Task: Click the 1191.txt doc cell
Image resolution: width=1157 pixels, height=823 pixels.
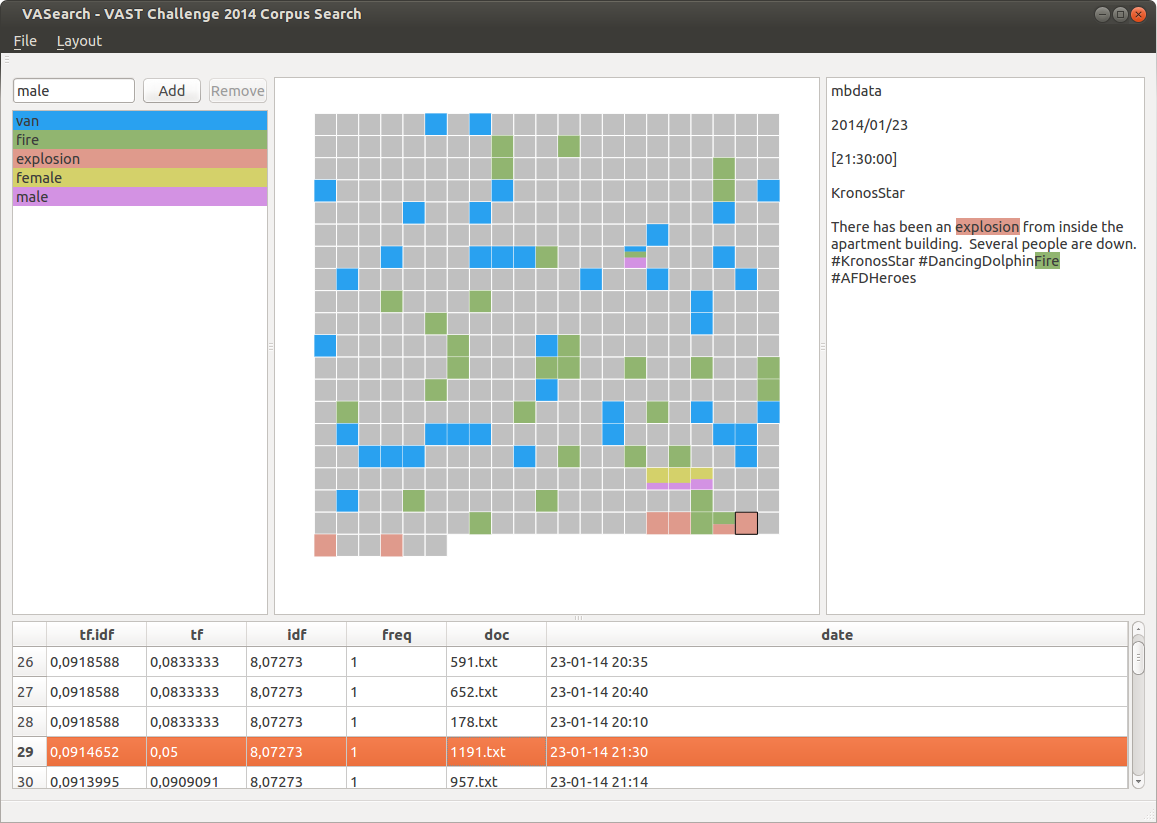Action: [497, 752]
